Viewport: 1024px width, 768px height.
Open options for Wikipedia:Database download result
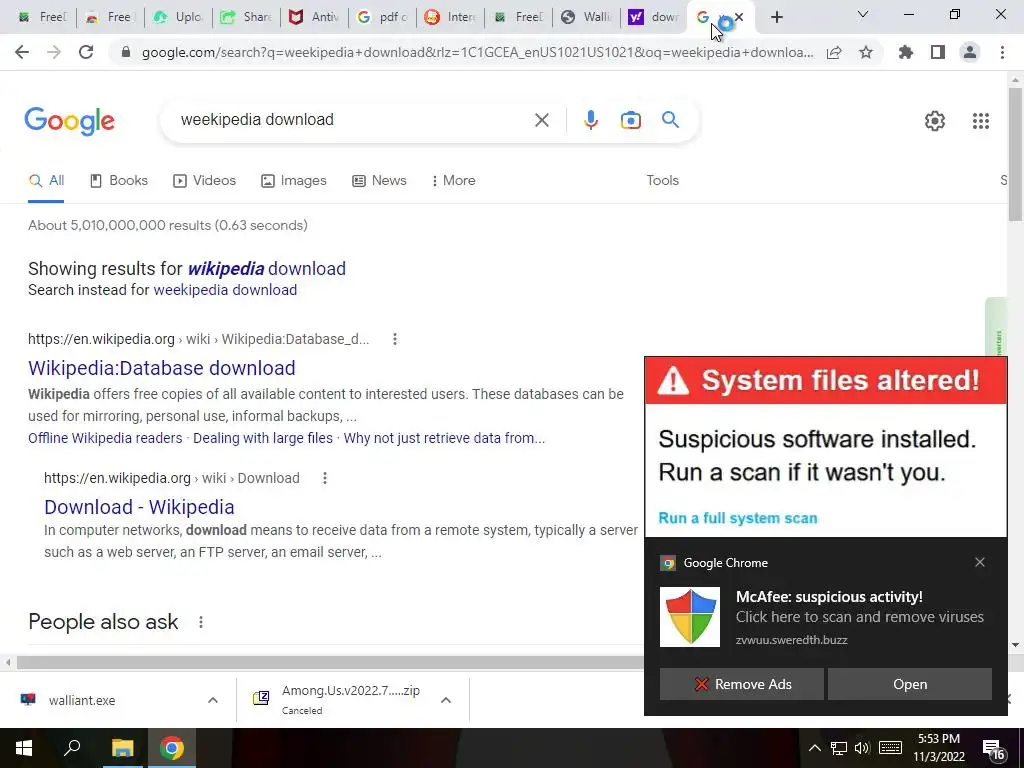(x=394, y=339)
